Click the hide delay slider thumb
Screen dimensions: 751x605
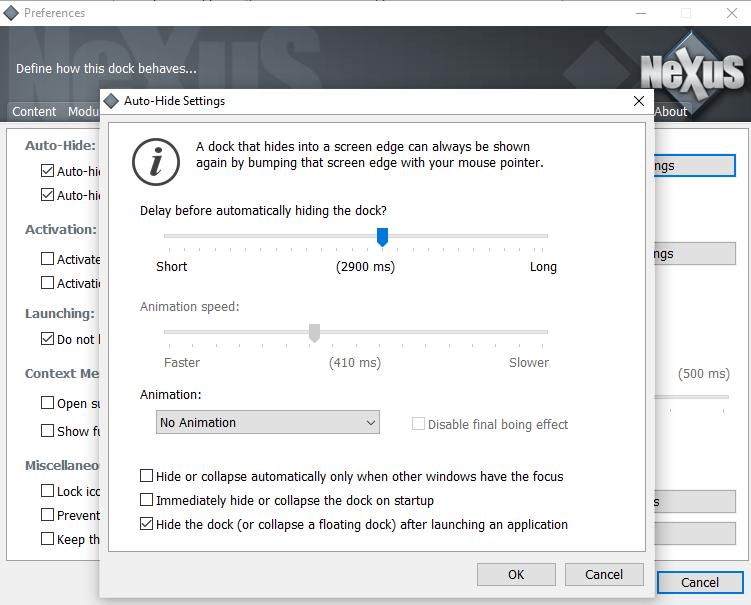tap(382, 236)
